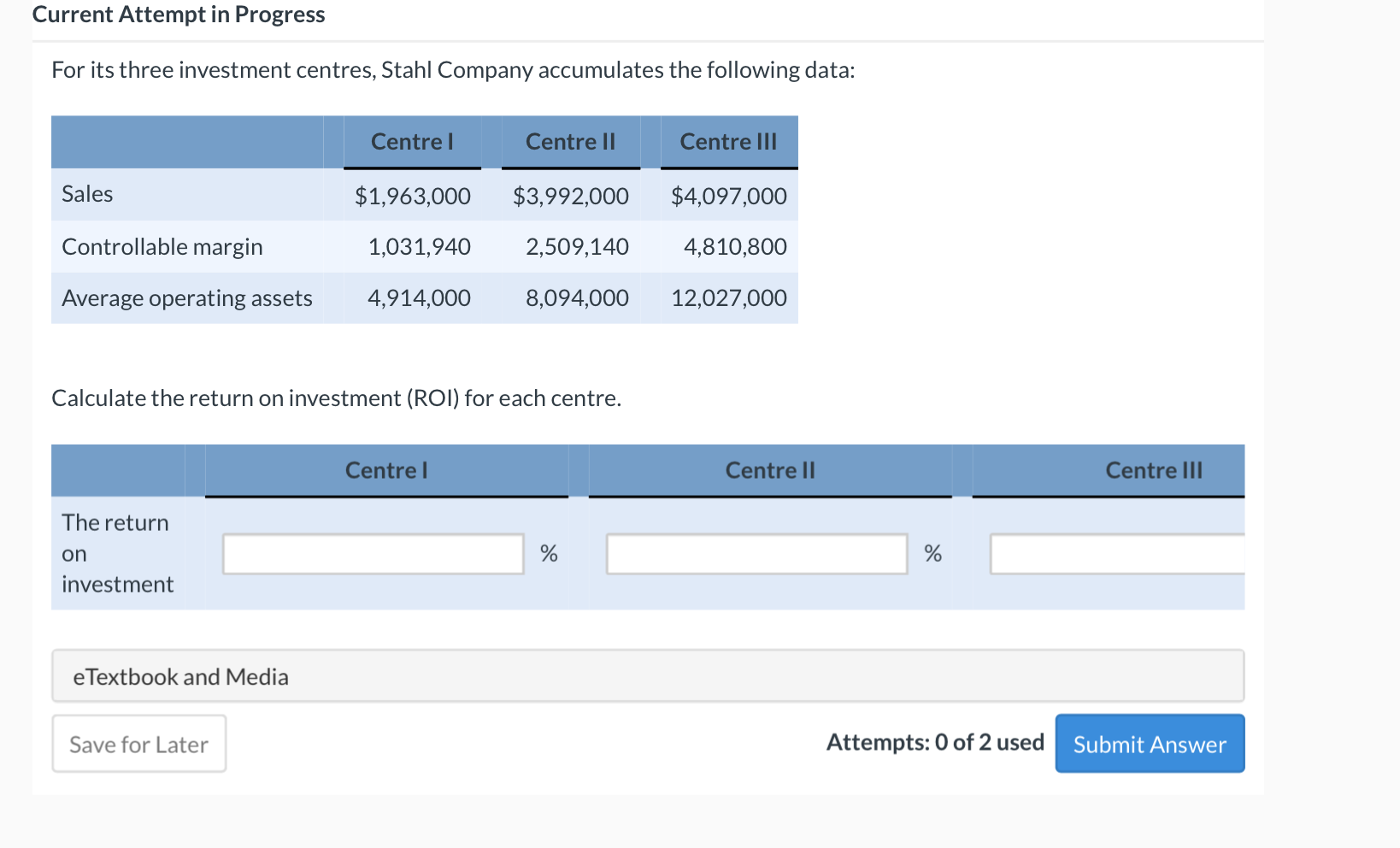Click the 12,027,000 operating assets value
The width and height of the screenshot is (1400, 848).
727,297
